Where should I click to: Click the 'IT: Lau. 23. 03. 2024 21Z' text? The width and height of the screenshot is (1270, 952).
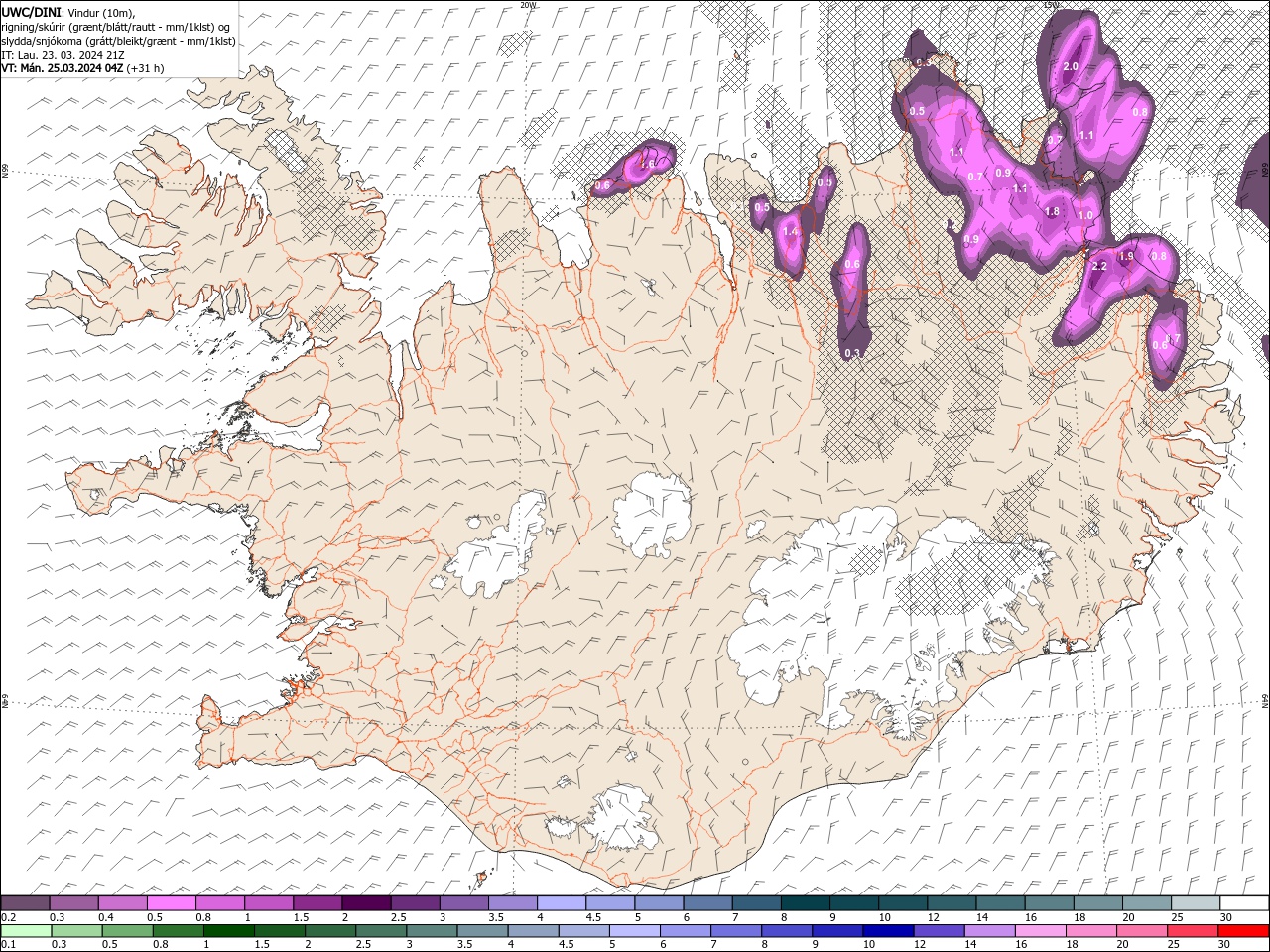63,55
